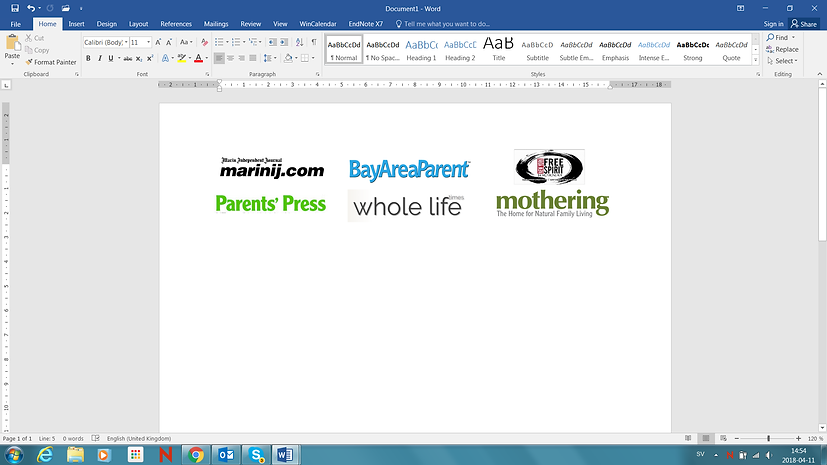Click the Copy icon
The height and width of the screenshot is (465, 827).
tap(28, 50)
